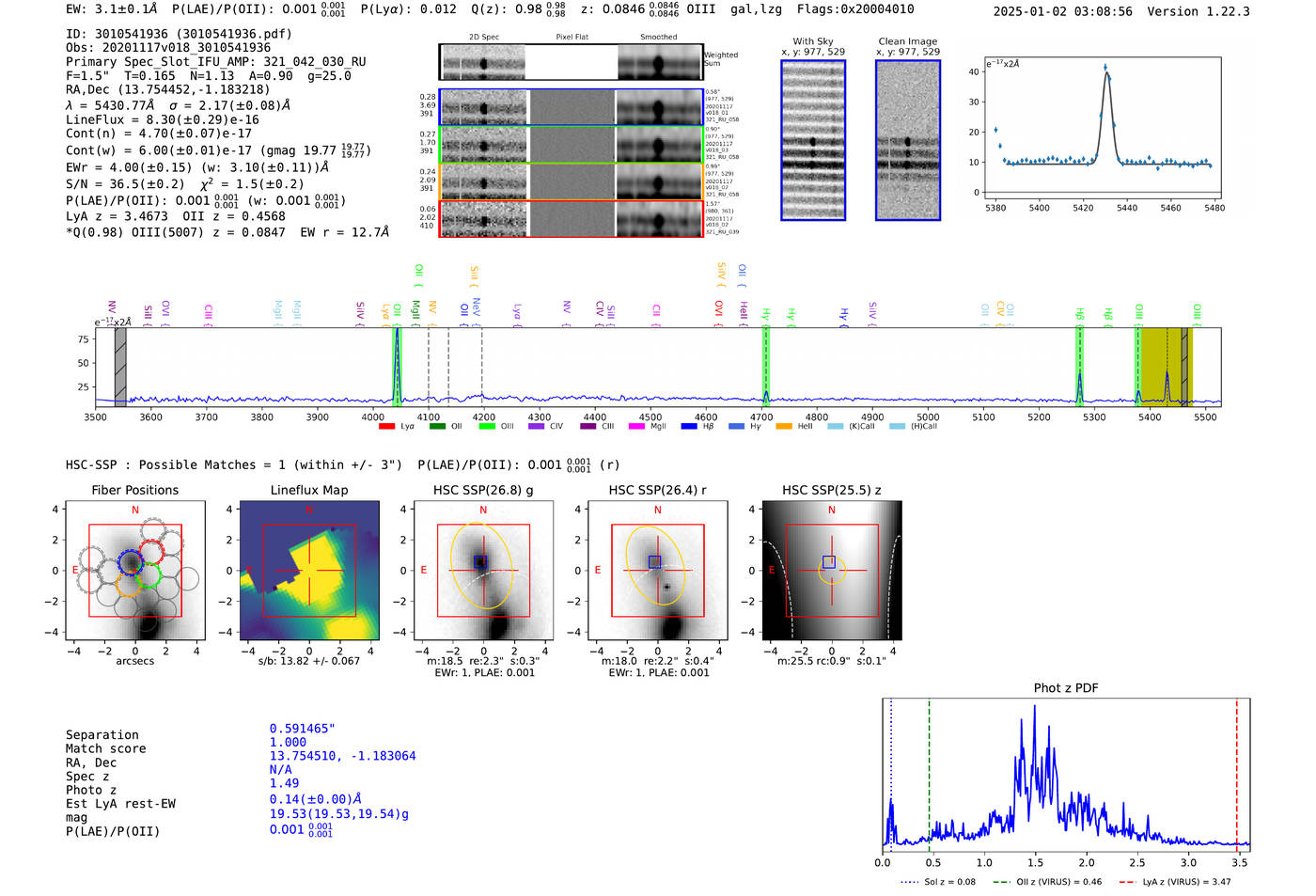
Task: Click the Weighted Sum 2D spectrum strip
Action: [571, 62]
